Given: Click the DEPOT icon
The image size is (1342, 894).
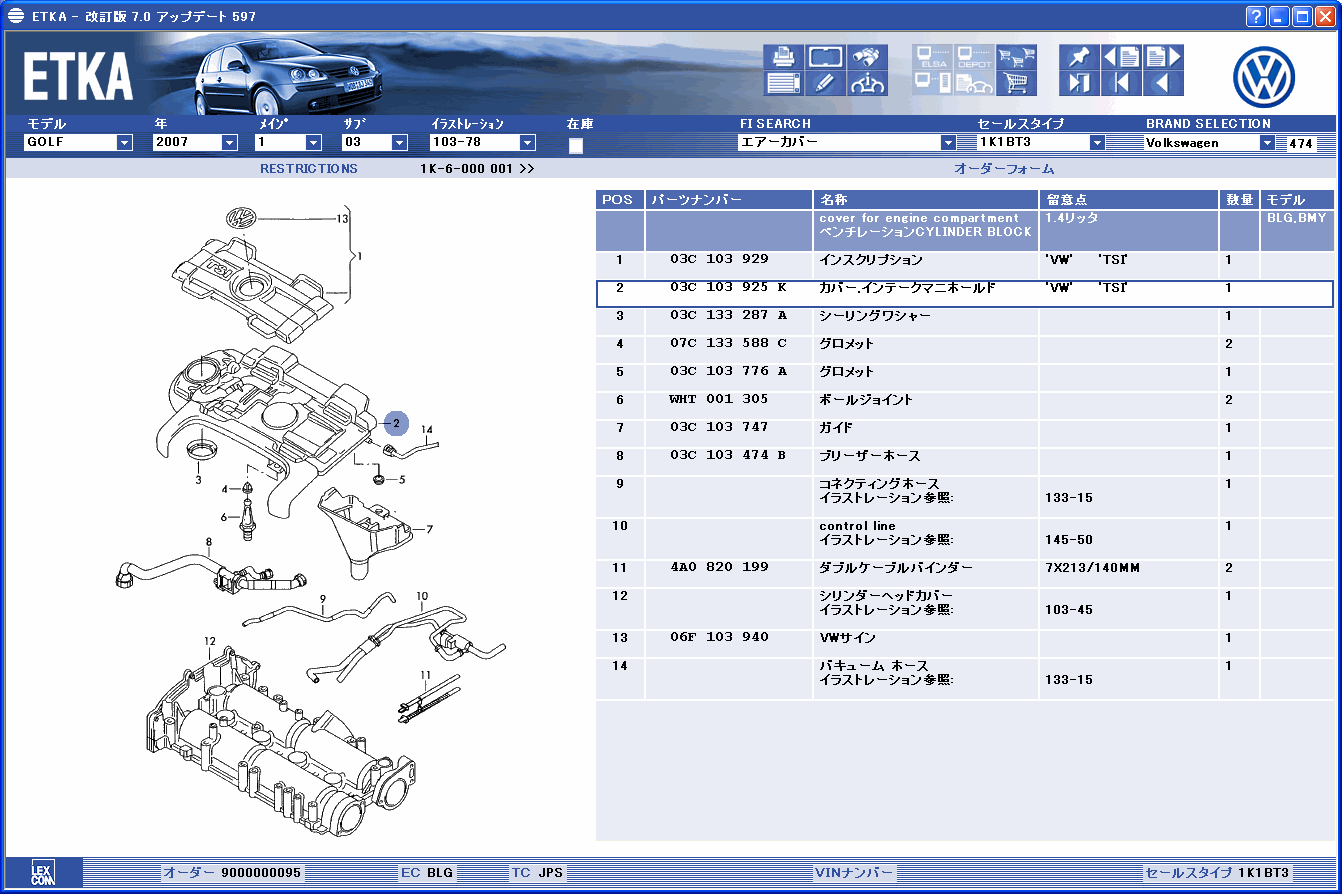Looking at the screenshot, I should coord(975,57).
